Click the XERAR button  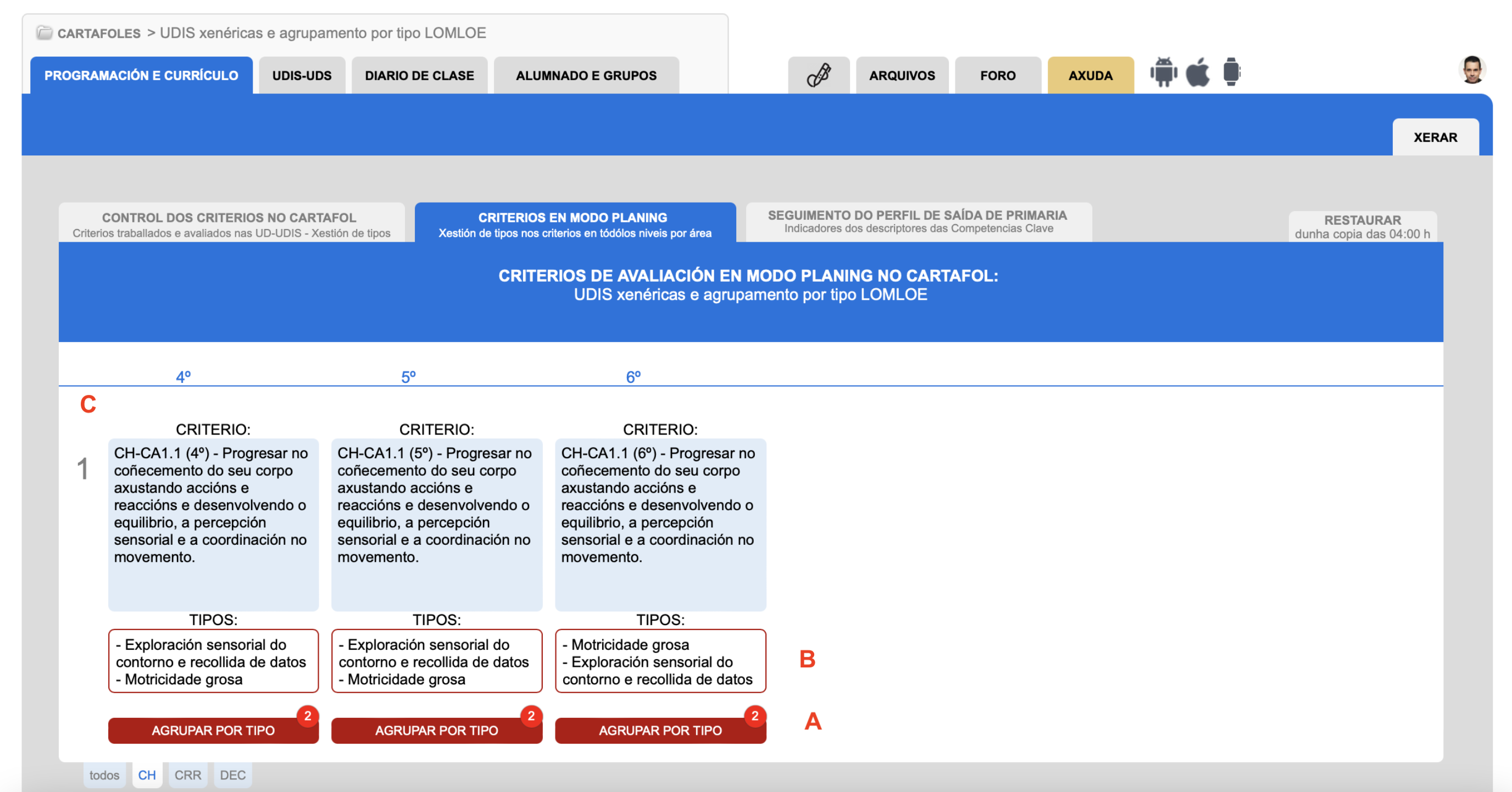tap(1435, 137)
